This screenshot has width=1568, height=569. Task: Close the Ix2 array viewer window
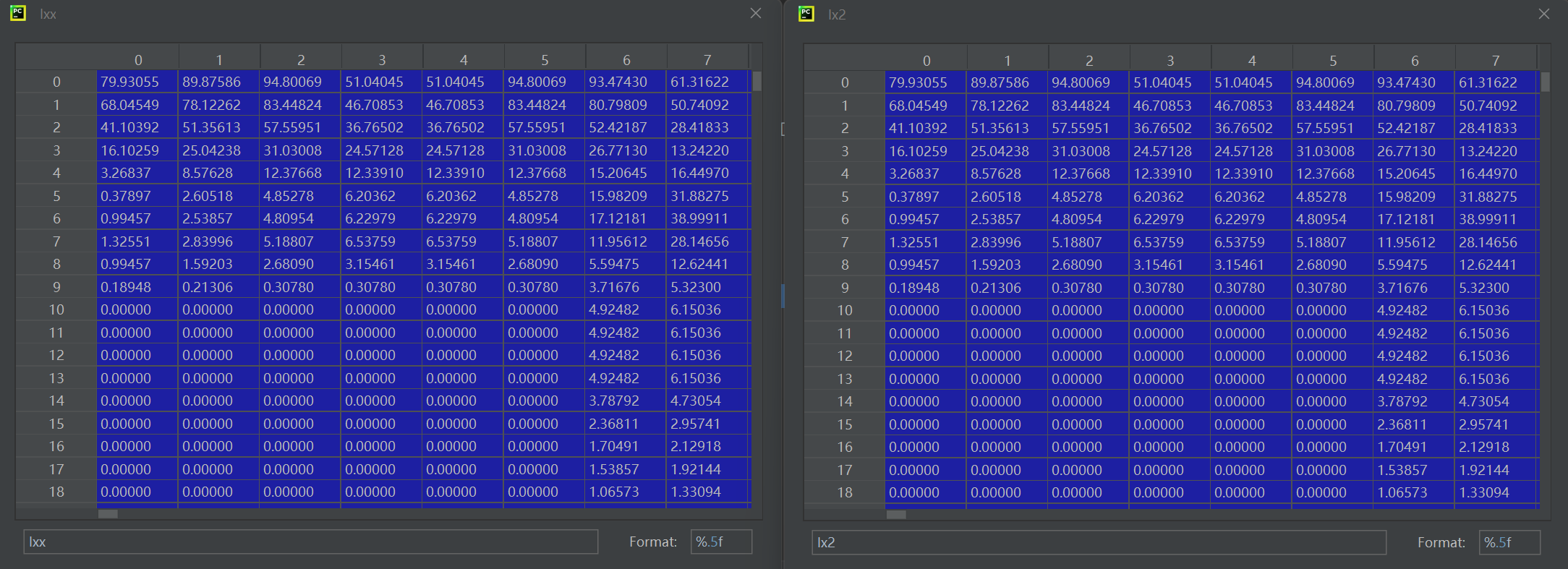[1544, 14]
